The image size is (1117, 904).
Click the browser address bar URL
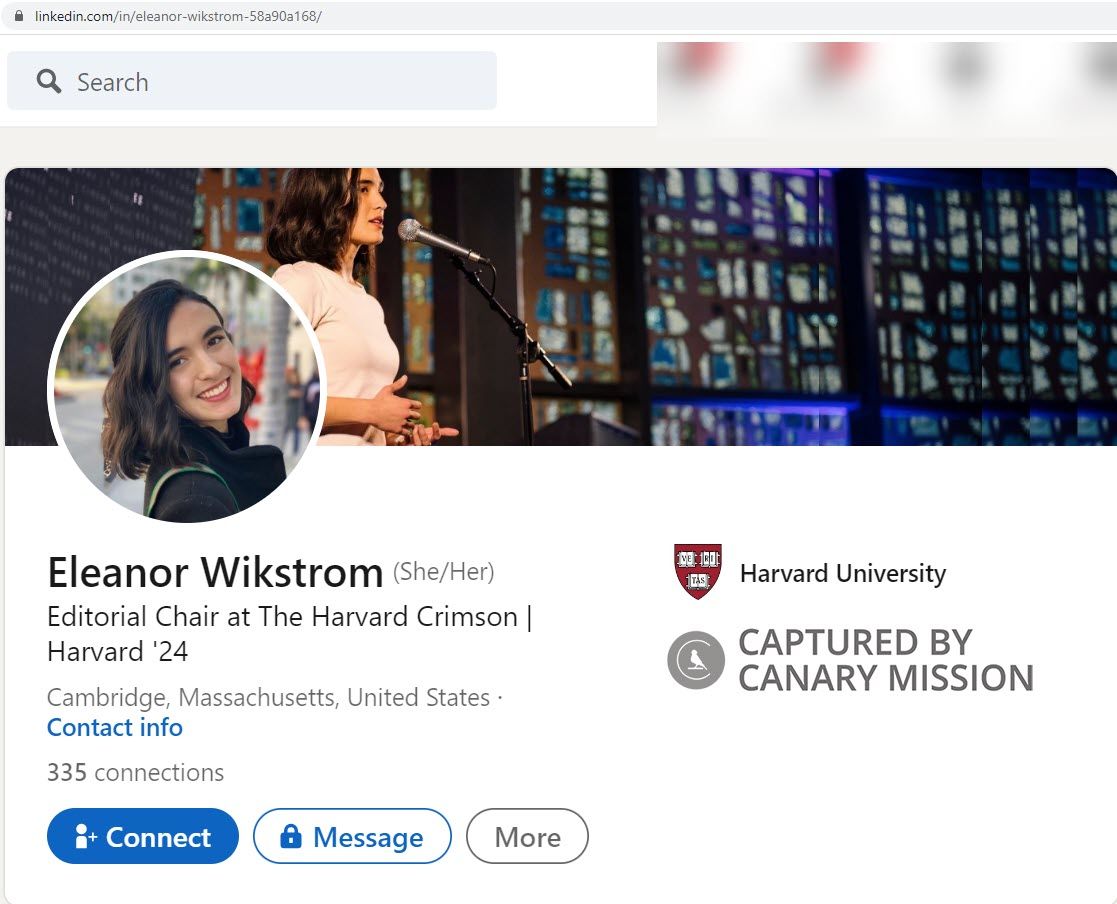[x=180, y=16]
